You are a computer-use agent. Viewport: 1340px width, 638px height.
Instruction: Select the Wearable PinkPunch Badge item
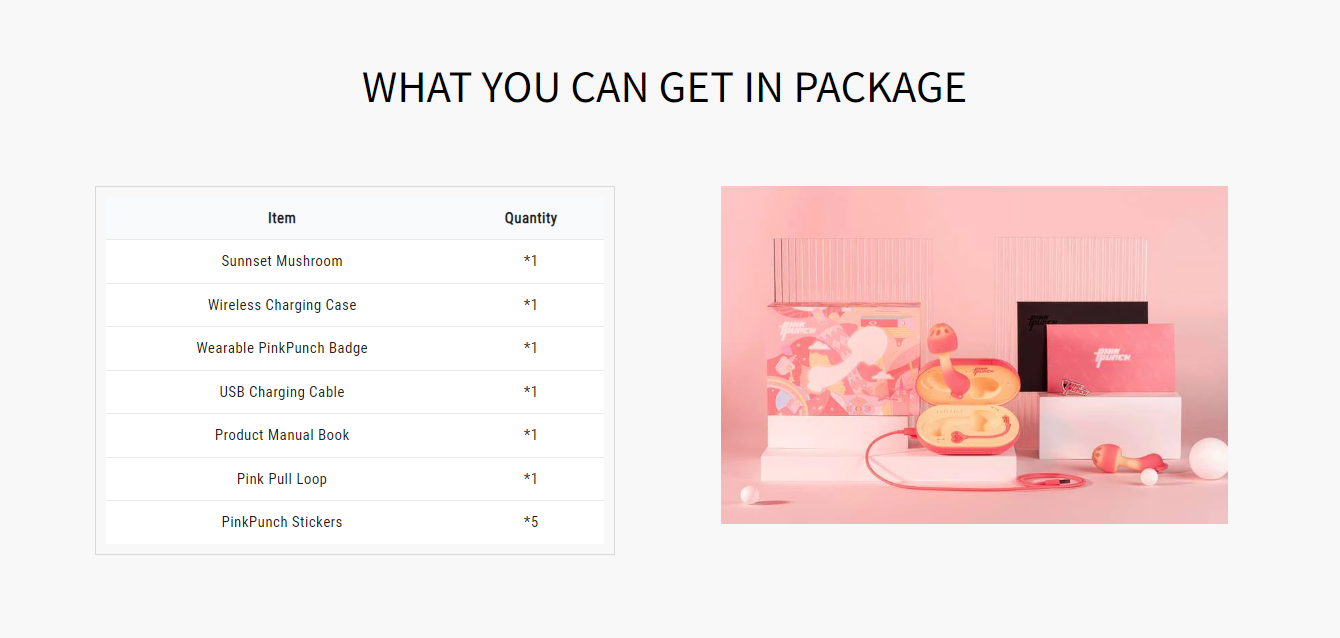point(282,348)
